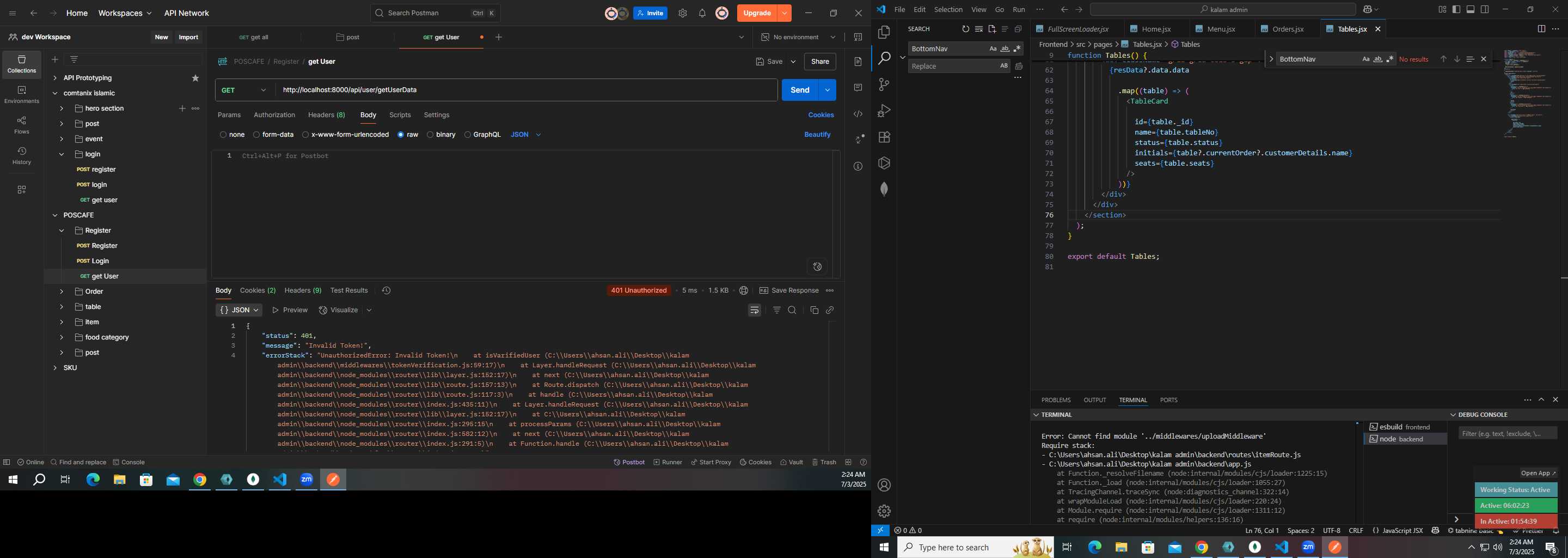Click the Upgrade button in Postman

[x=757, y=14]
